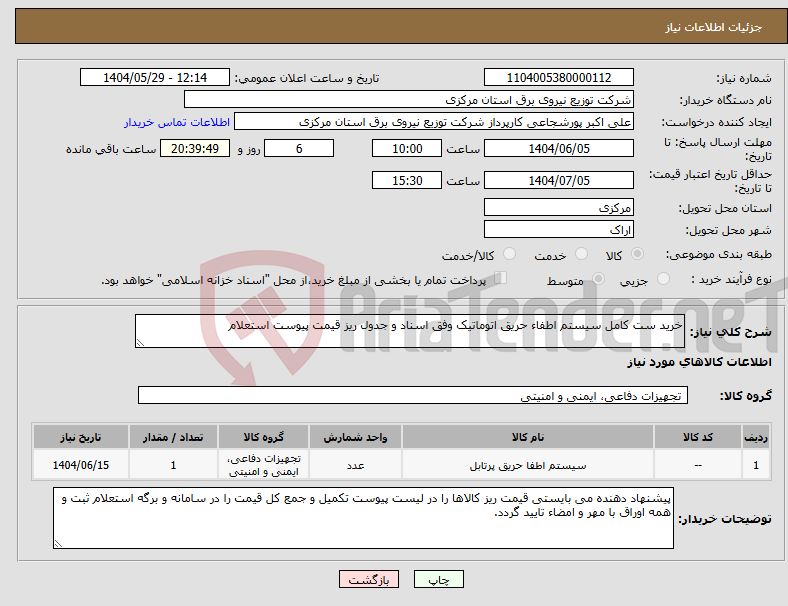Screen dimensions: 788x606
Task: Click the جزئیات اطلاعات نیاز header title
Action: [x=714, y=27]
